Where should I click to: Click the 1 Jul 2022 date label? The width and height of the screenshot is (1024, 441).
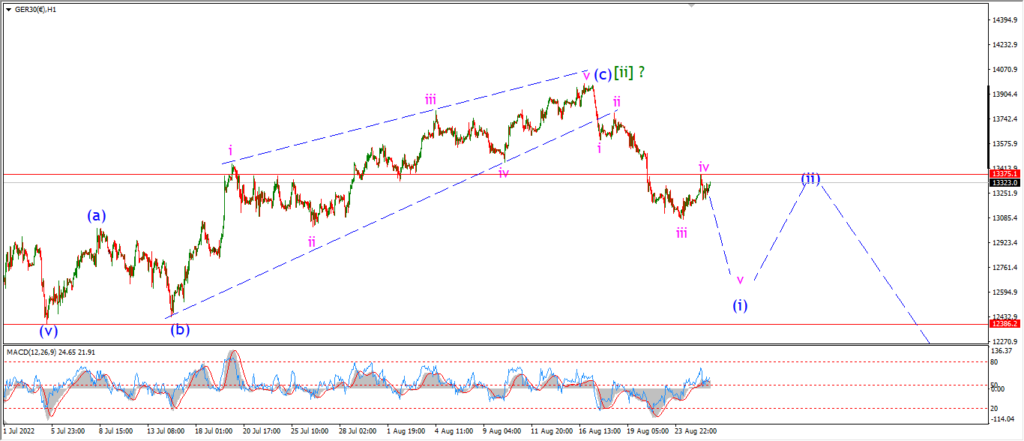click(x=19, y=431)
